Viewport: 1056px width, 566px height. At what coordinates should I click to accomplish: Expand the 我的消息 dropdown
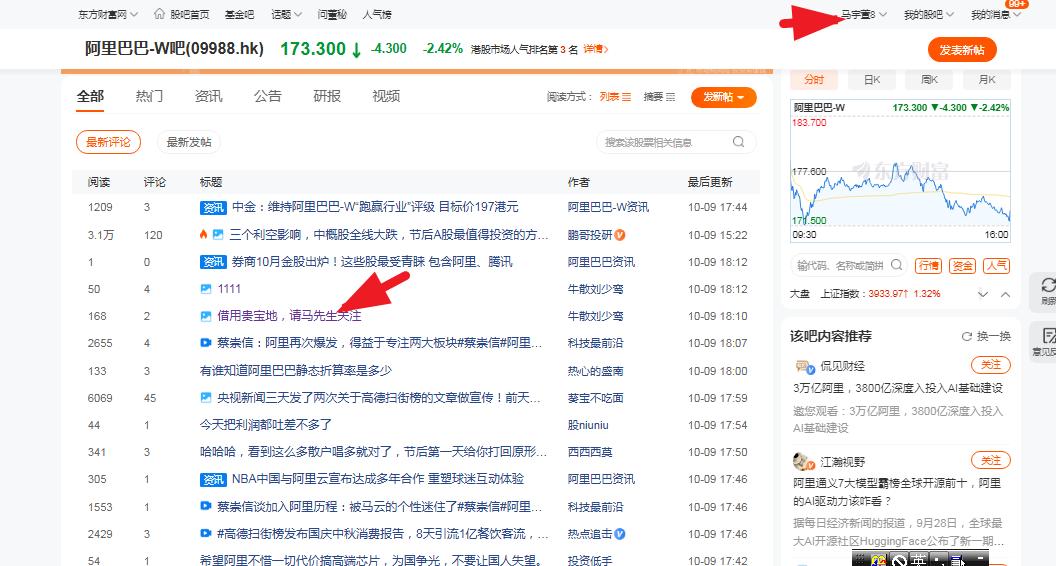click(996, 14)
